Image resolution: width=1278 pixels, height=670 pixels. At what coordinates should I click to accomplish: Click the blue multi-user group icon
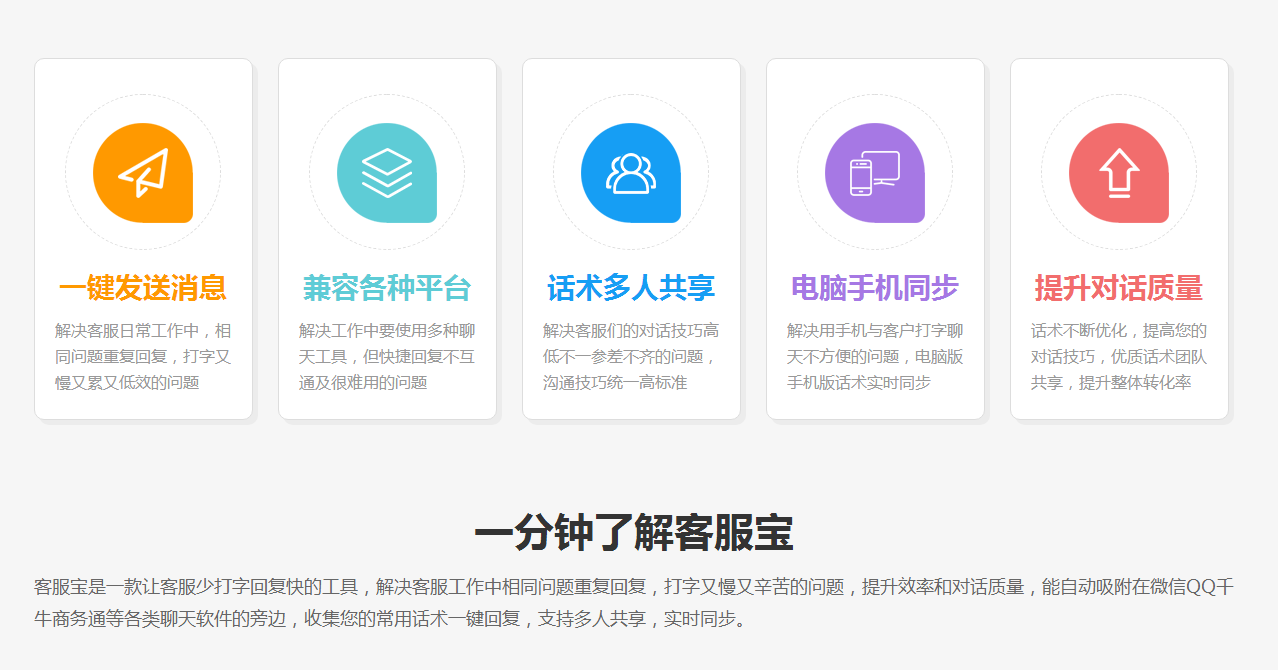click(631, 173)
